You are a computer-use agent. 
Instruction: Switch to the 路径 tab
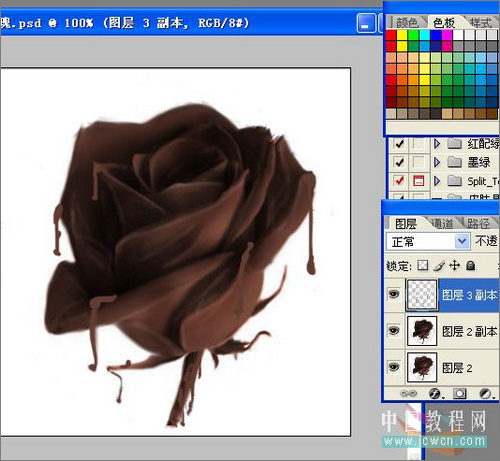(478, 224)
